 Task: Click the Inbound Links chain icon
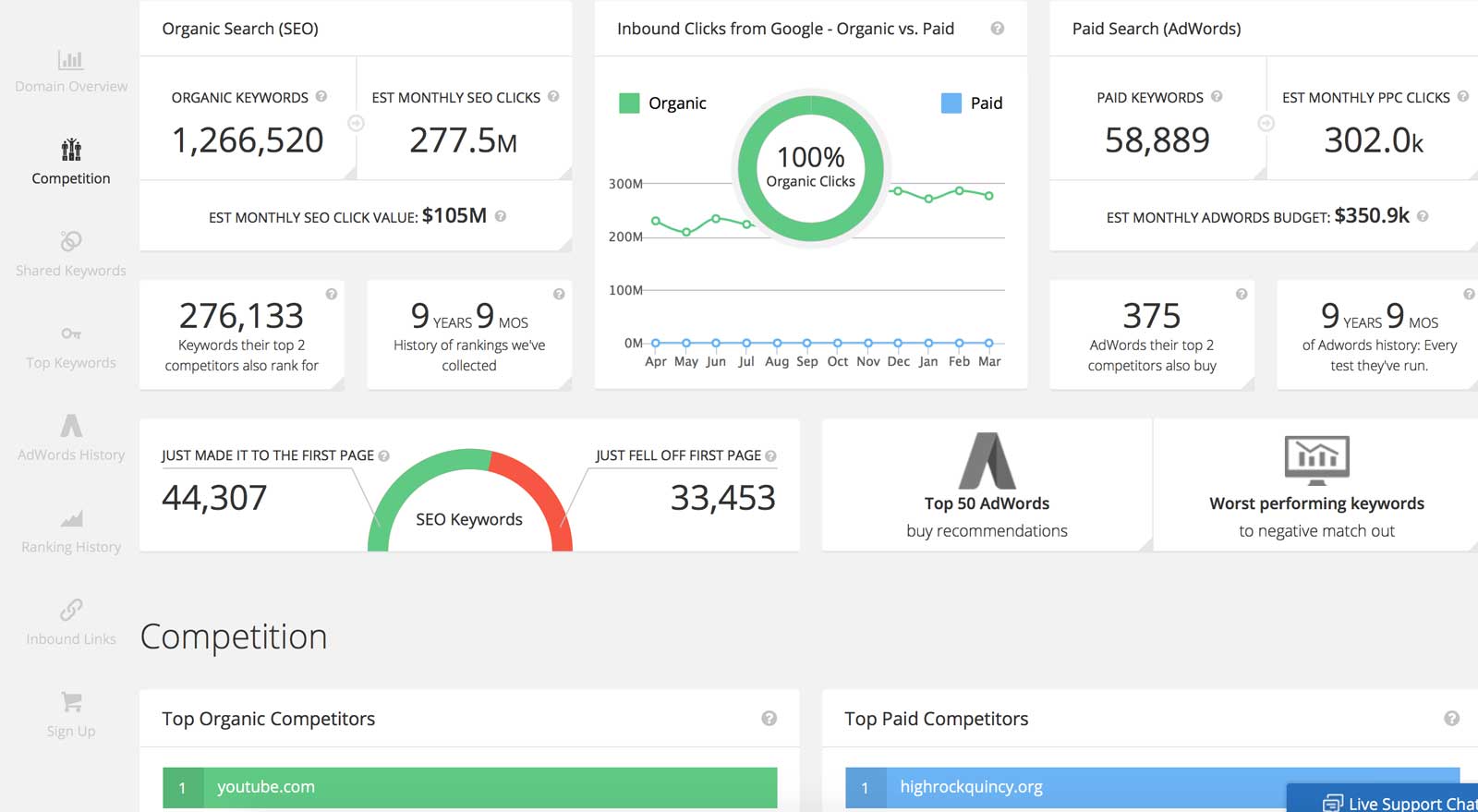click(x=71, y=610)
